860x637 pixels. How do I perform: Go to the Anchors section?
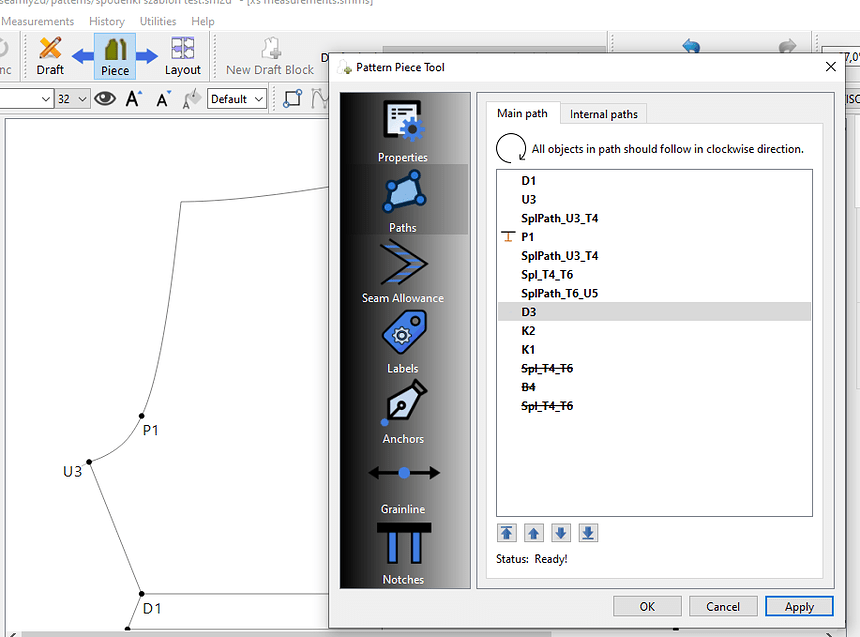[403, 411]
